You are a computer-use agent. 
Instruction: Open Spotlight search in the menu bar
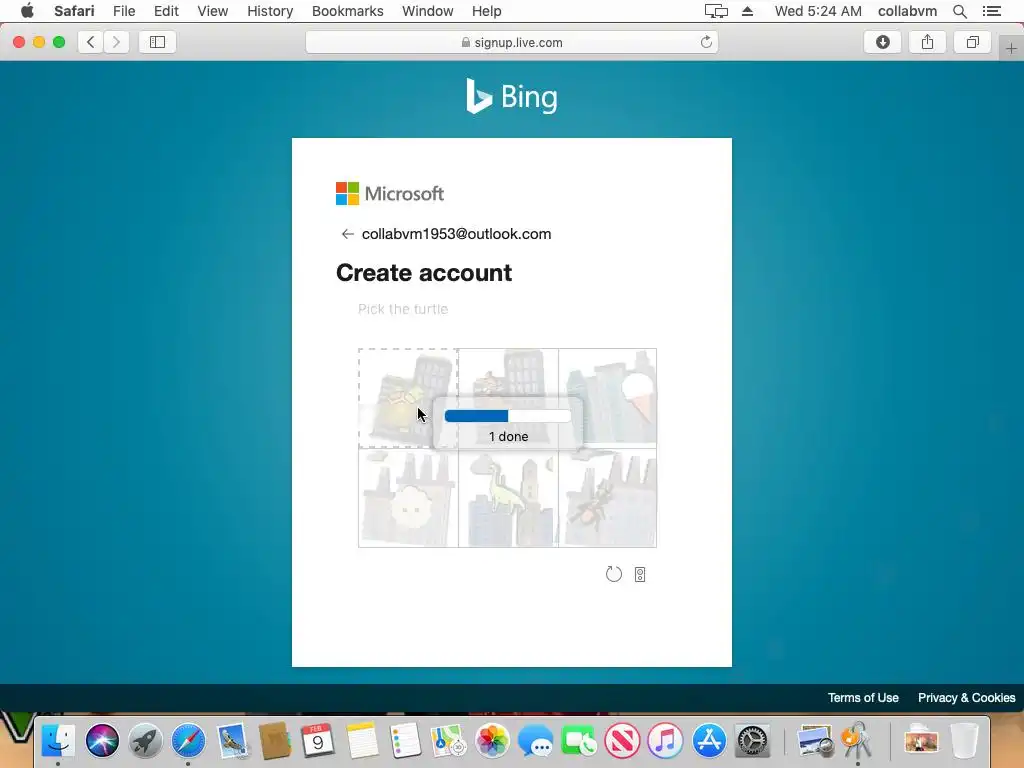959,11
